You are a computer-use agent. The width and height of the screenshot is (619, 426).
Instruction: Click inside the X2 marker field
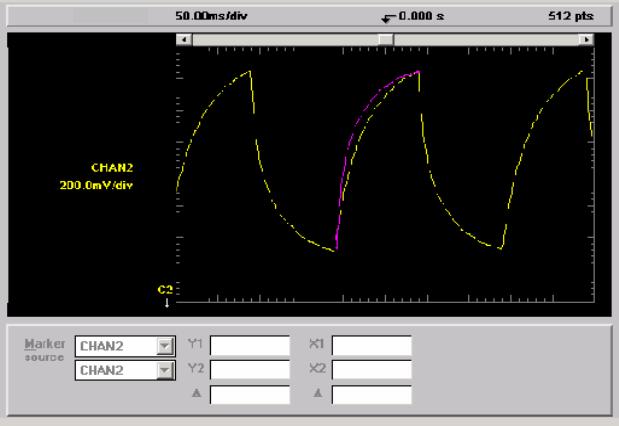(x=371, y=370)
